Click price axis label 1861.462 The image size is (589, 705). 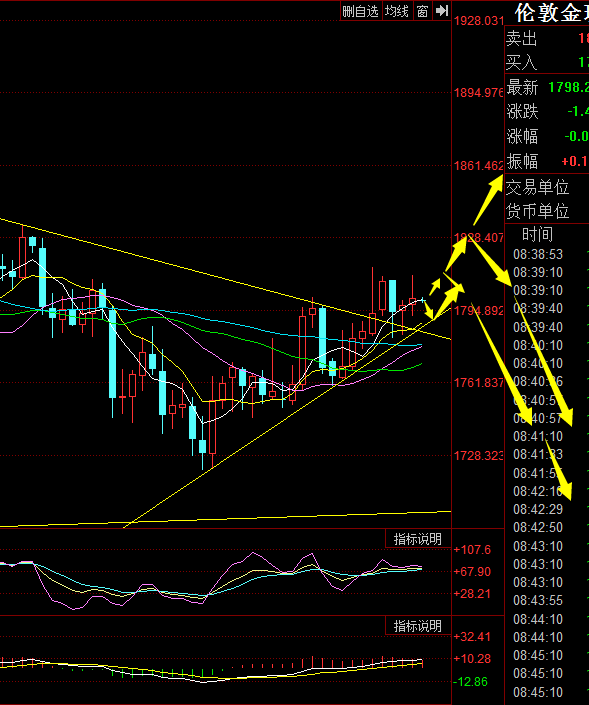click(479, 166)
